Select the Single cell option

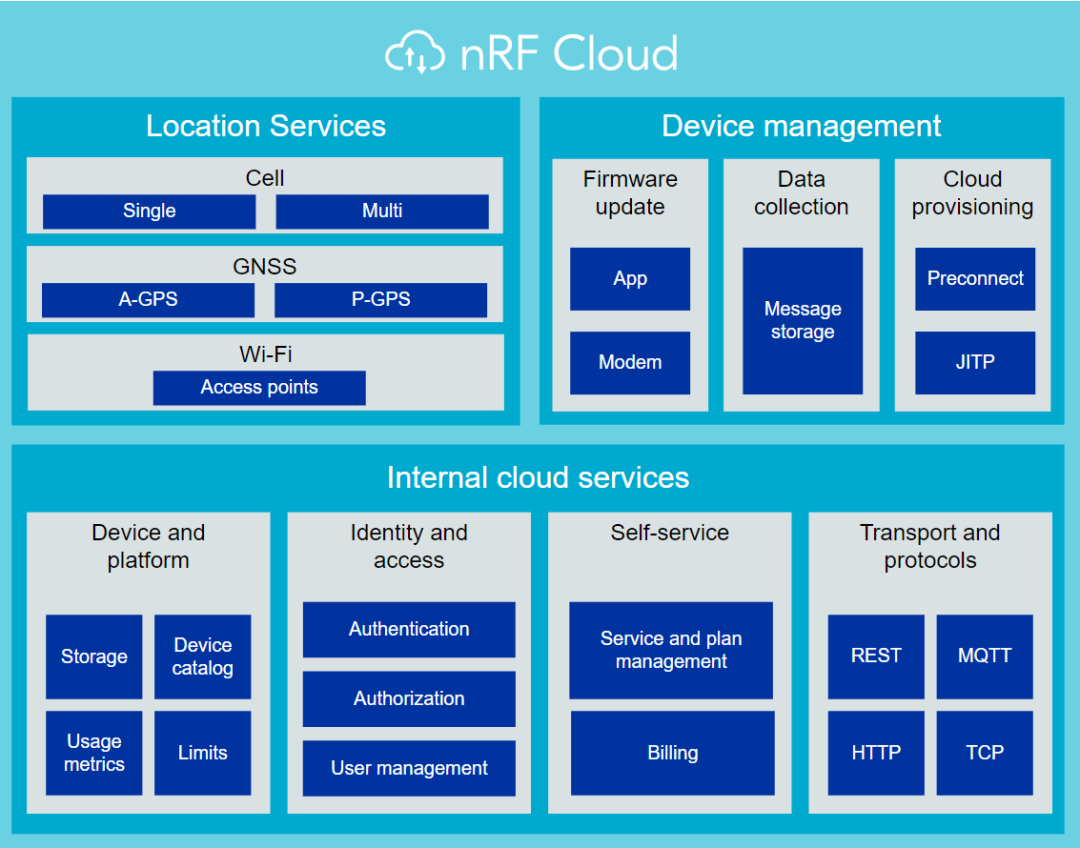click(x=148, y=211)
